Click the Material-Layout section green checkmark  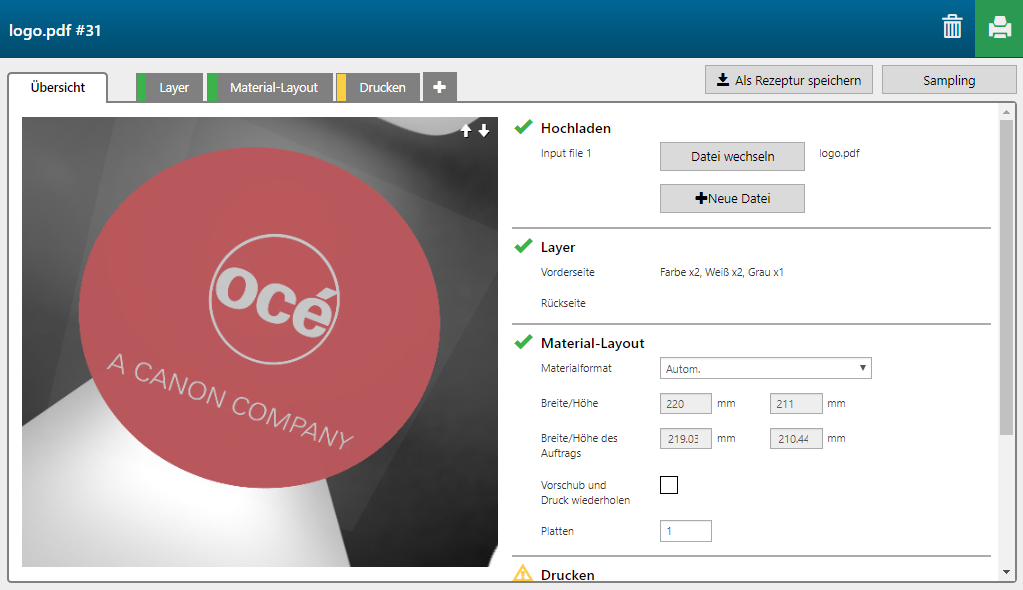point(523,342)
